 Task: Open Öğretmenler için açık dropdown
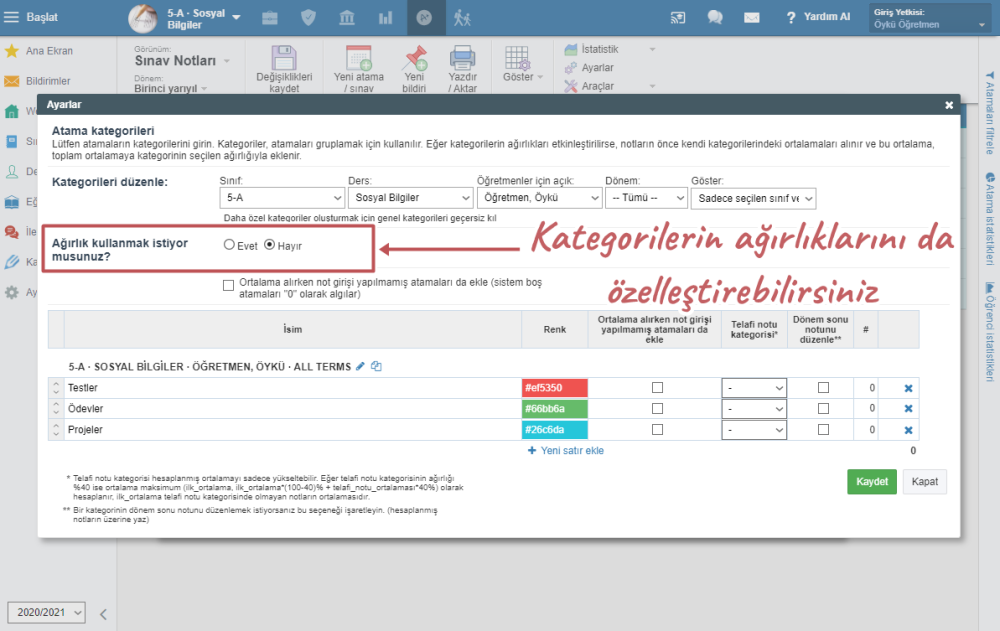(539, 198)
